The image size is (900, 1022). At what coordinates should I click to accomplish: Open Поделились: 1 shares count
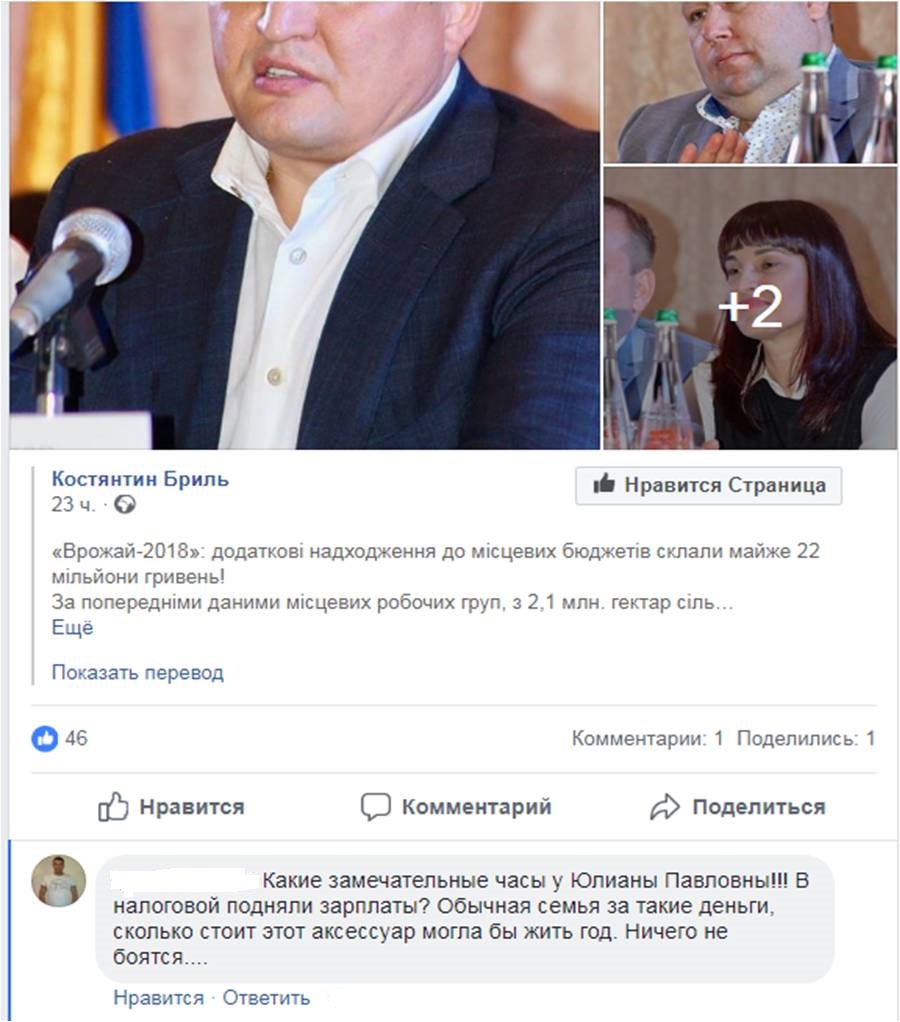point(806,738)
